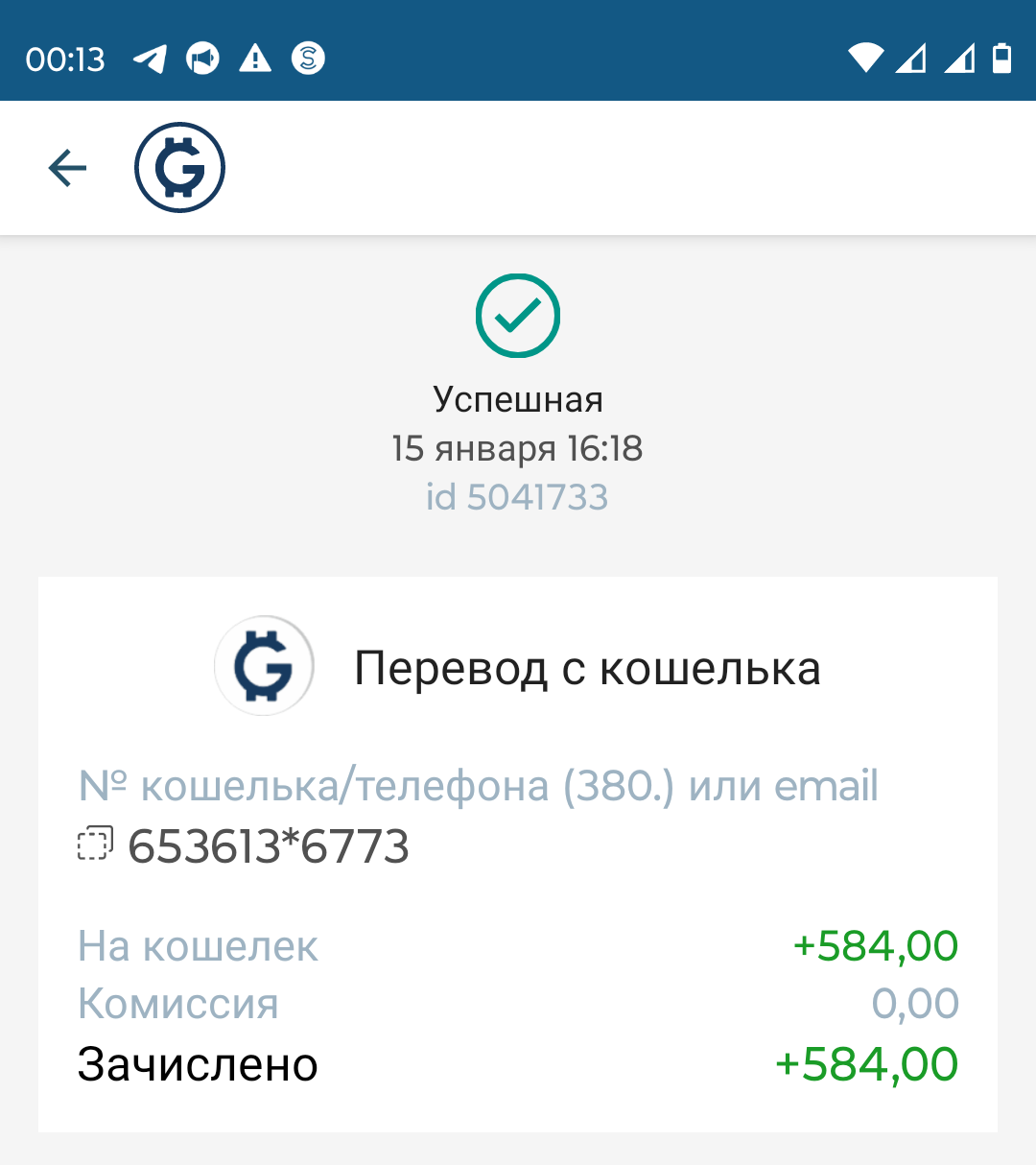Tap the megaphone notification icon
The height and width of the screenshot is (1165, 1036).
(202, 59)
